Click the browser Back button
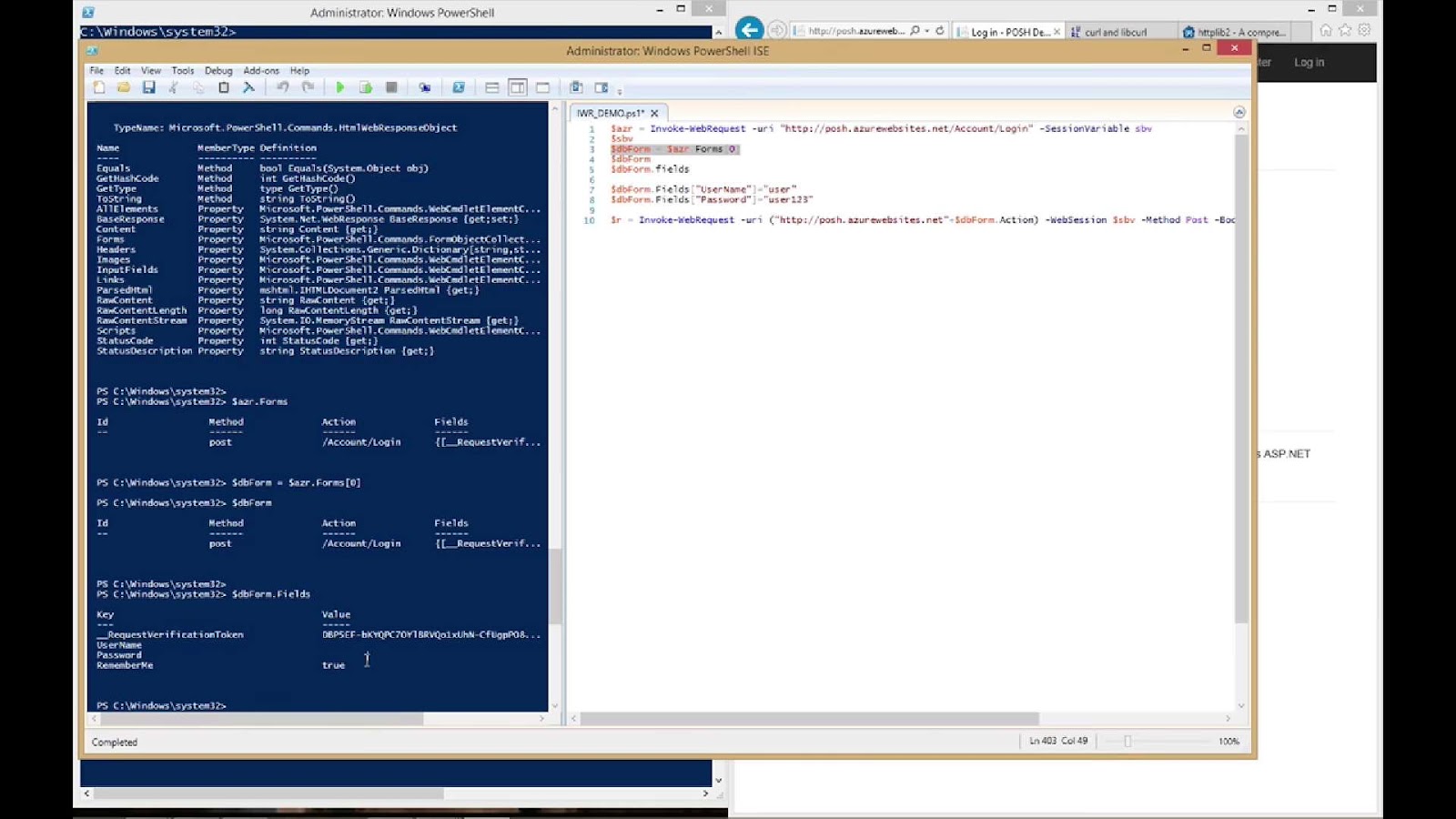This screenshot has height=819, width=1456. (748, 30)
